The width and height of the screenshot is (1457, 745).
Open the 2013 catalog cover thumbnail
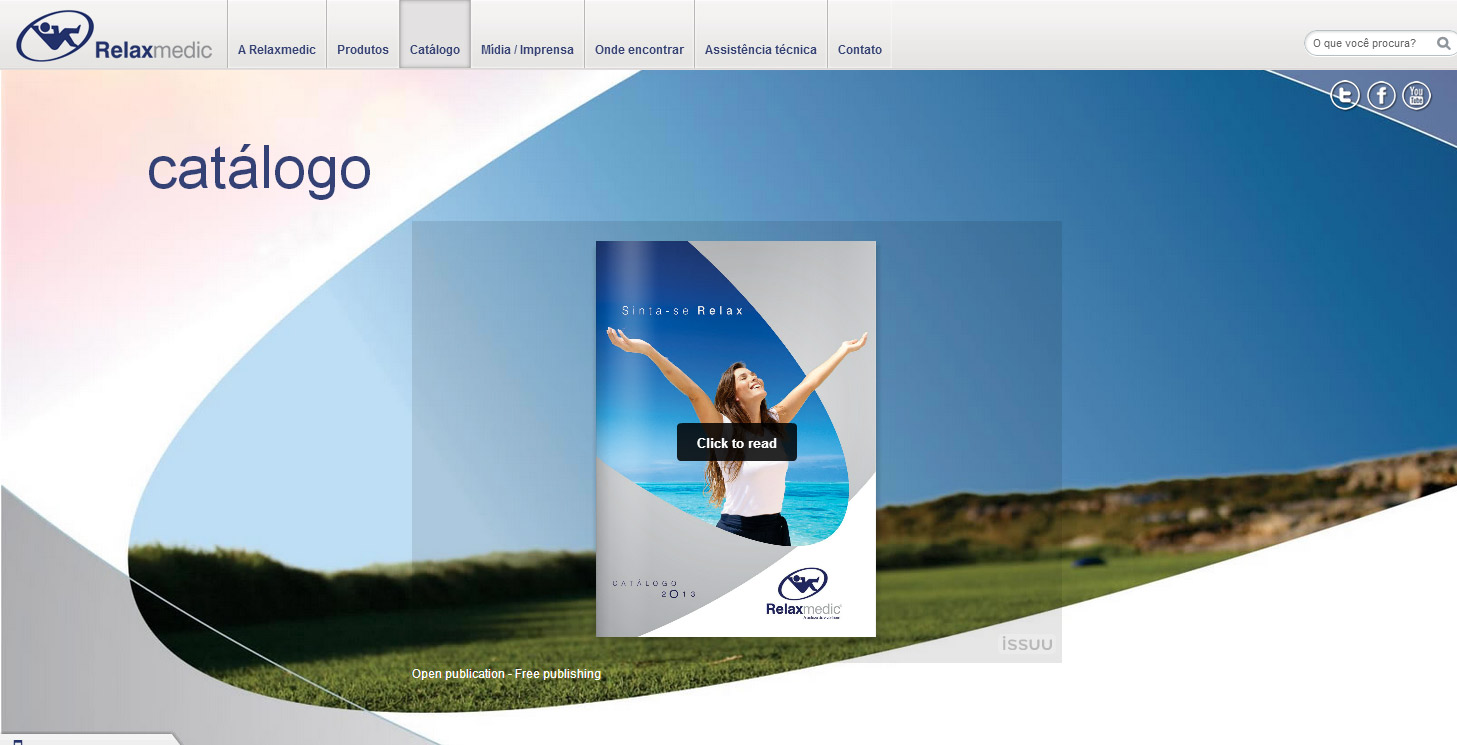(736, 439)
